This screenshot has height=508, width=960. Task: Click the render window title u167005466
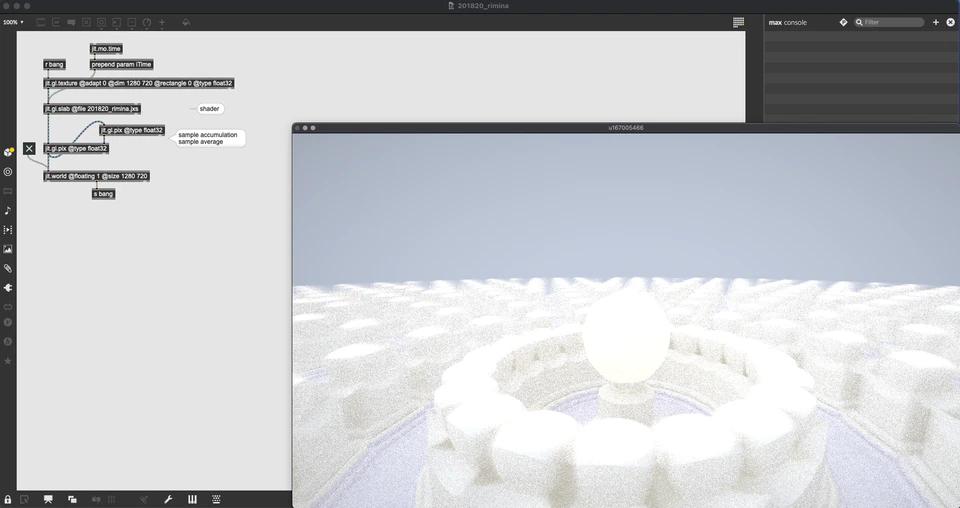point(626,128)
